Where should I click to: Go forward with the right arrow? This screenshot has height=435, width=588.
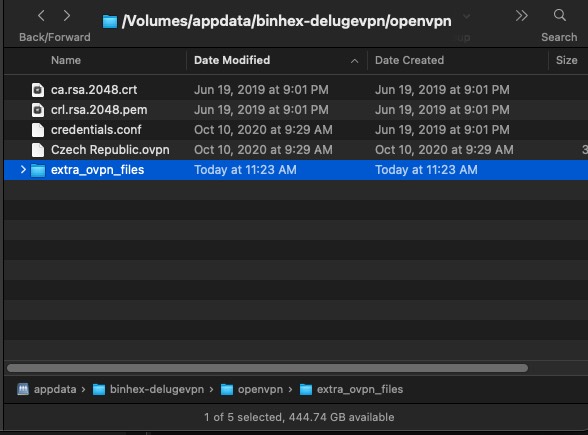tap(67, 16)
